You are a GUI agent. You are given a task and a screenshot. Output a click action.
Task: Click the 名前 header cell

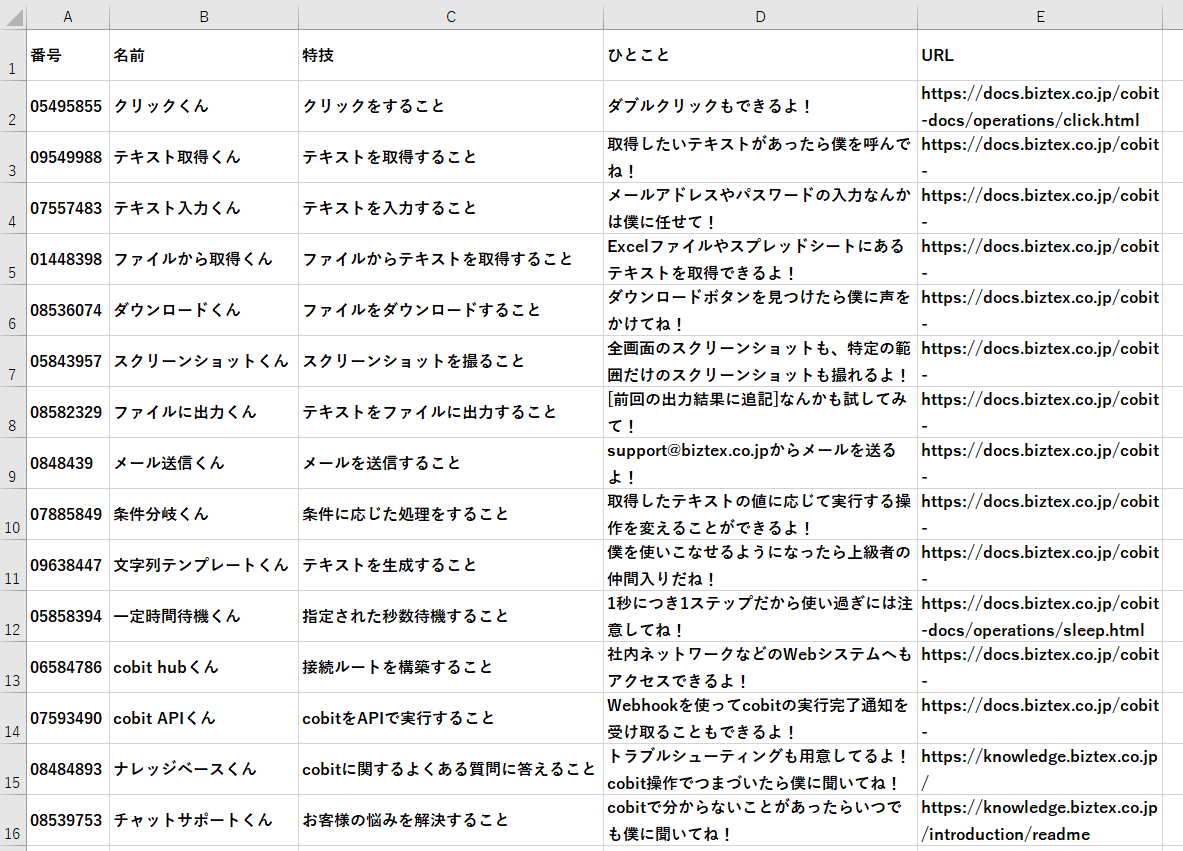pyautogui.click(x=204, y=55)
